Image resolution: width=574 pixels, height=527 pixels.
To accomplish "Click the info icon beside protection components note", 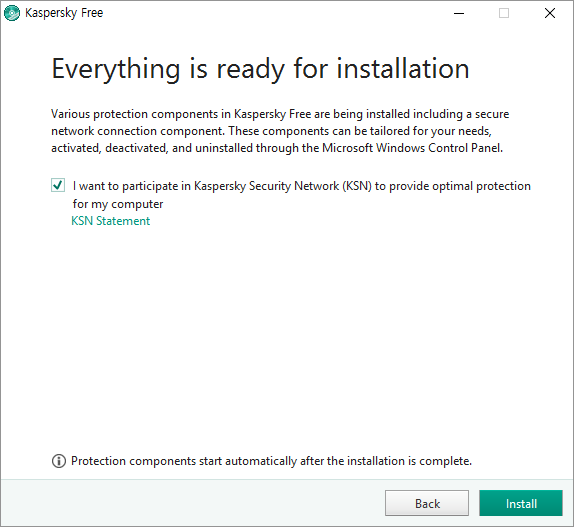I will pos(59,461).
